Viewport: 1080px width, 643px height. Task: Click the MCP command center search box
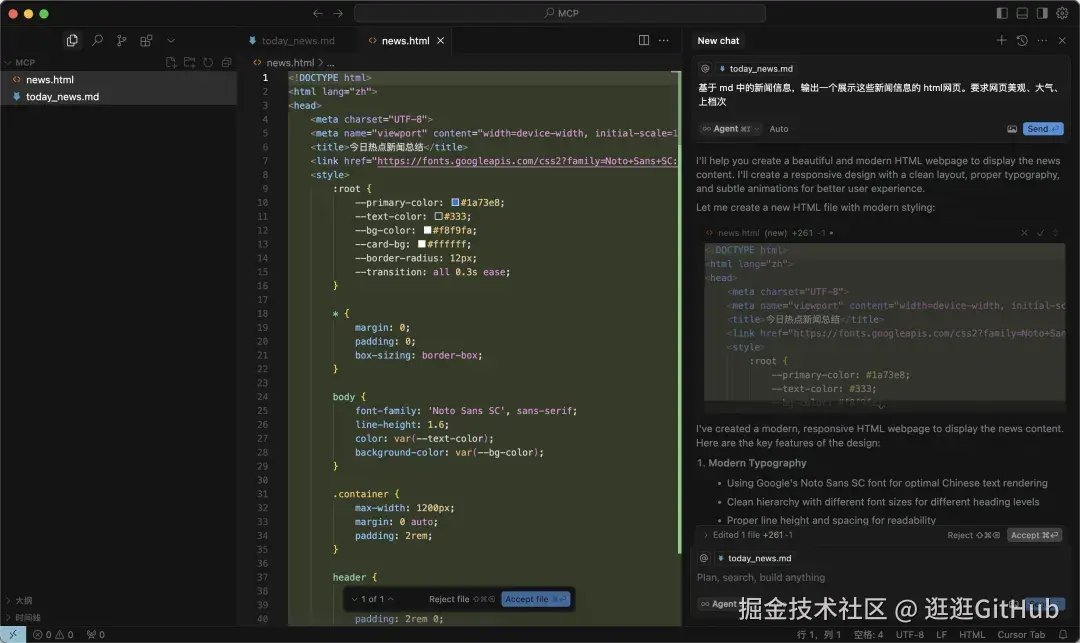pyautogui.click(x=560, y=13)
